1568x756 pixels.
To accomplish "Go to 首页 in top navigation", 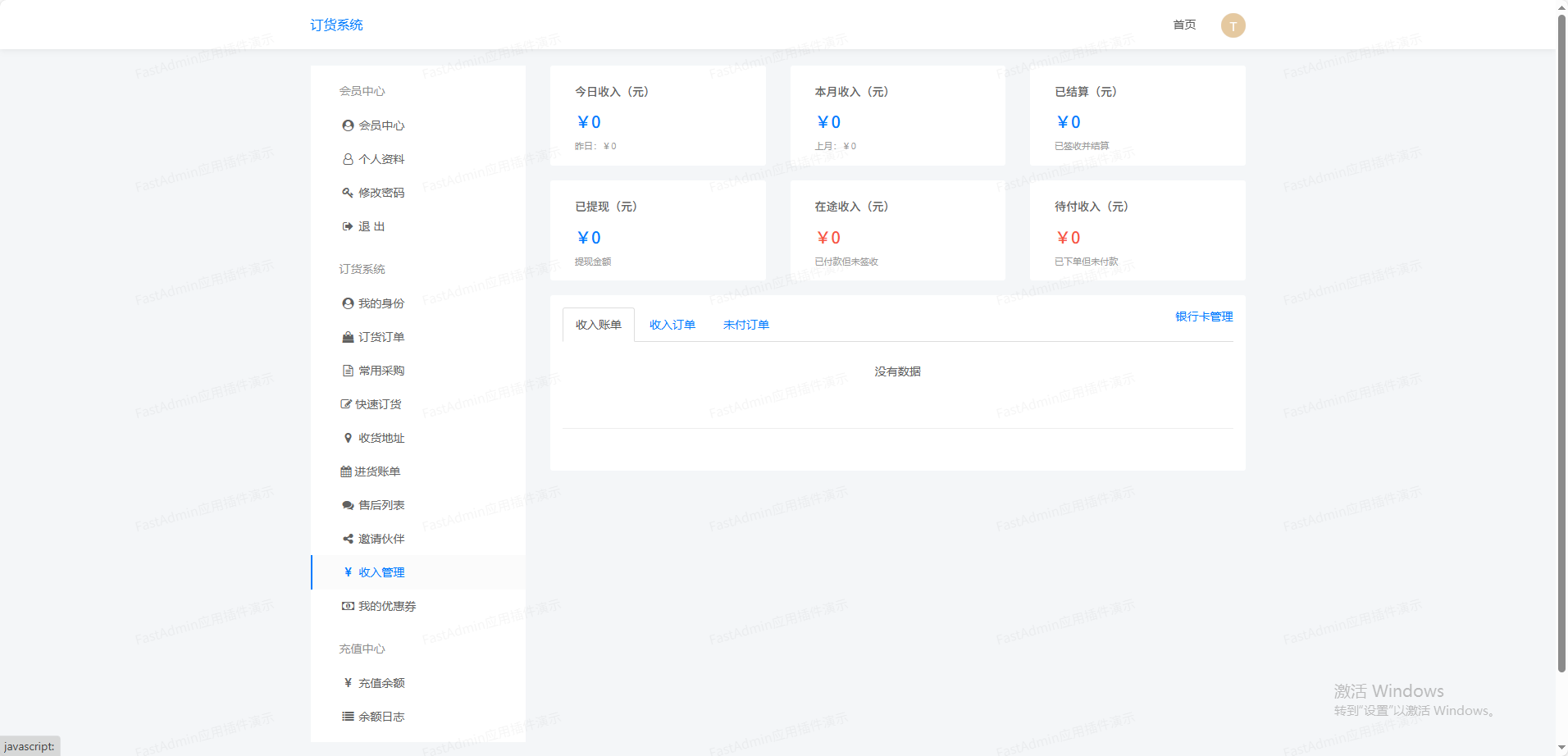I will coord(1183,25).
